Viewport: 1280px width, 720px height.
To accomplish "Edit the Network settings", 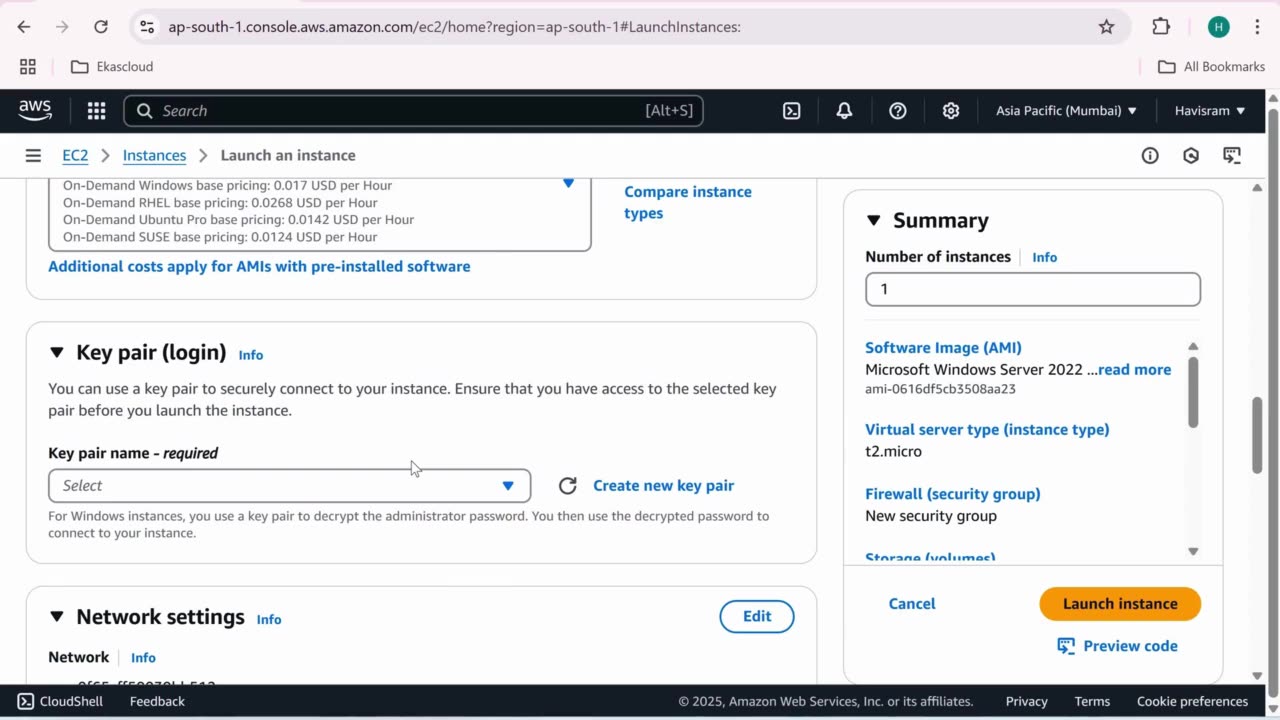I will [x=757, y=617].
